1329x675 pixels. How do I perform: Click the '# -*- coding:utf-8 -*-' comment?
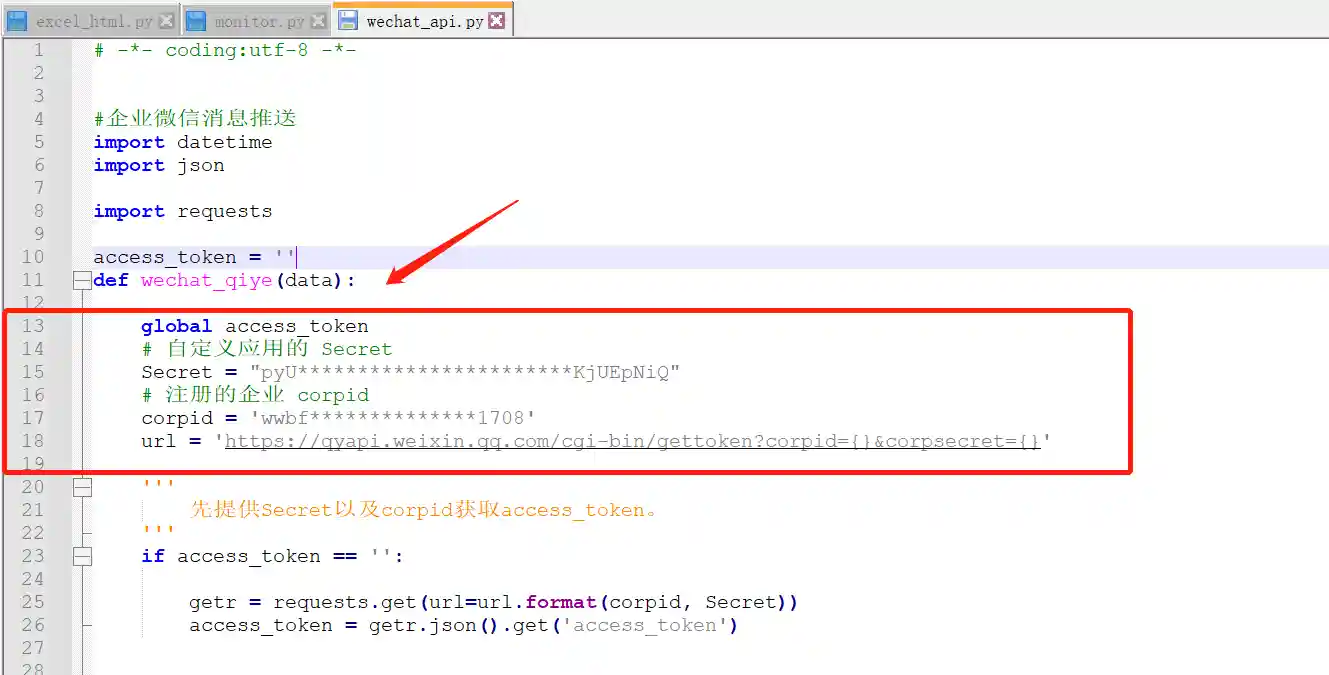tap(225, 50)
